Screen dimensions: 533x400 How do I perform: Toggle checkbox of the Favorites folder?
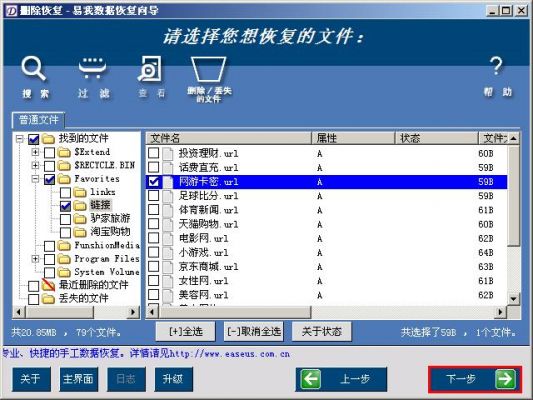click(50, 179)
